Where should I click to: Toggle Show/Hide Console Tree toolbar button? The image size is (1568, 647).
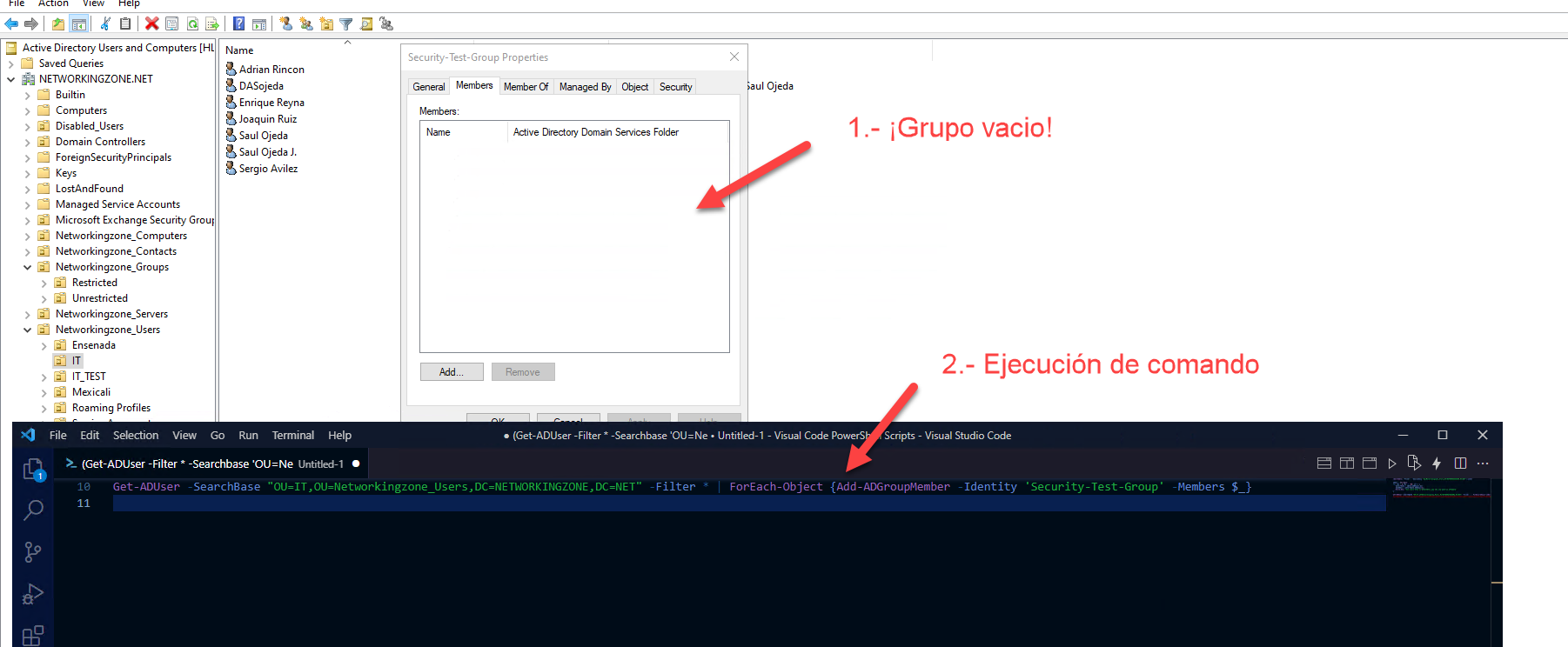[x=78, y=23]
